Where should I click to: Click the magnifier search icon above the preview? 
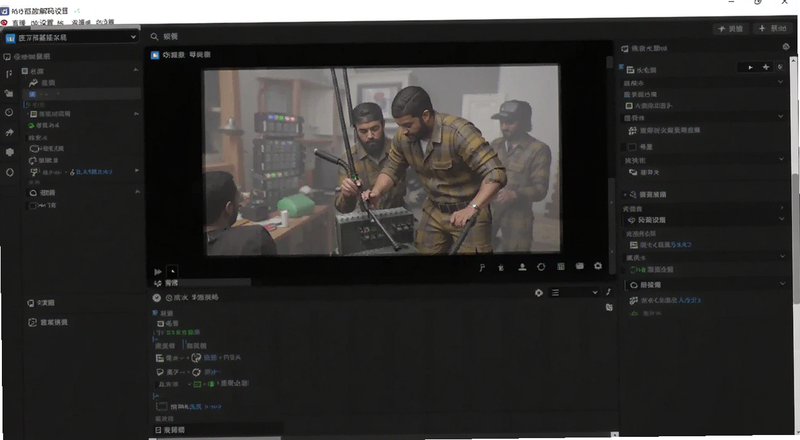click(155, 37)
